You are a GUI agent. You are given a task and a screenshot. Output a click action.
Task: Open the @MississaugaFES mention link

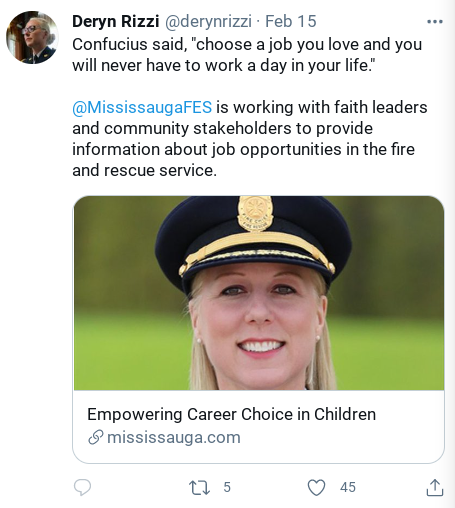[x=142, y=107]
